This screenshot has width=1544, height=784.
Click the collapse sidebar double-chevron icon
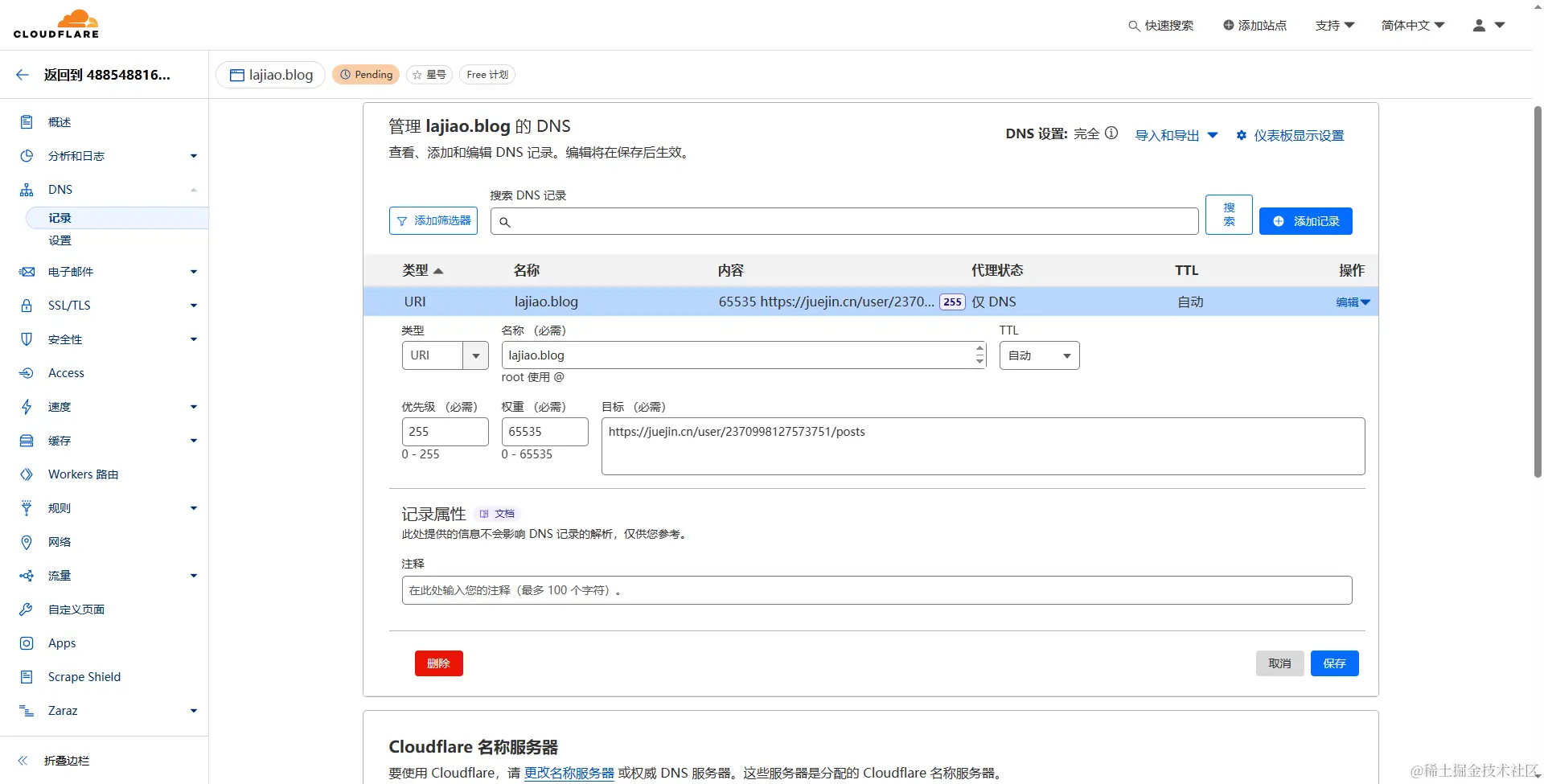click(x=23, y=761)
